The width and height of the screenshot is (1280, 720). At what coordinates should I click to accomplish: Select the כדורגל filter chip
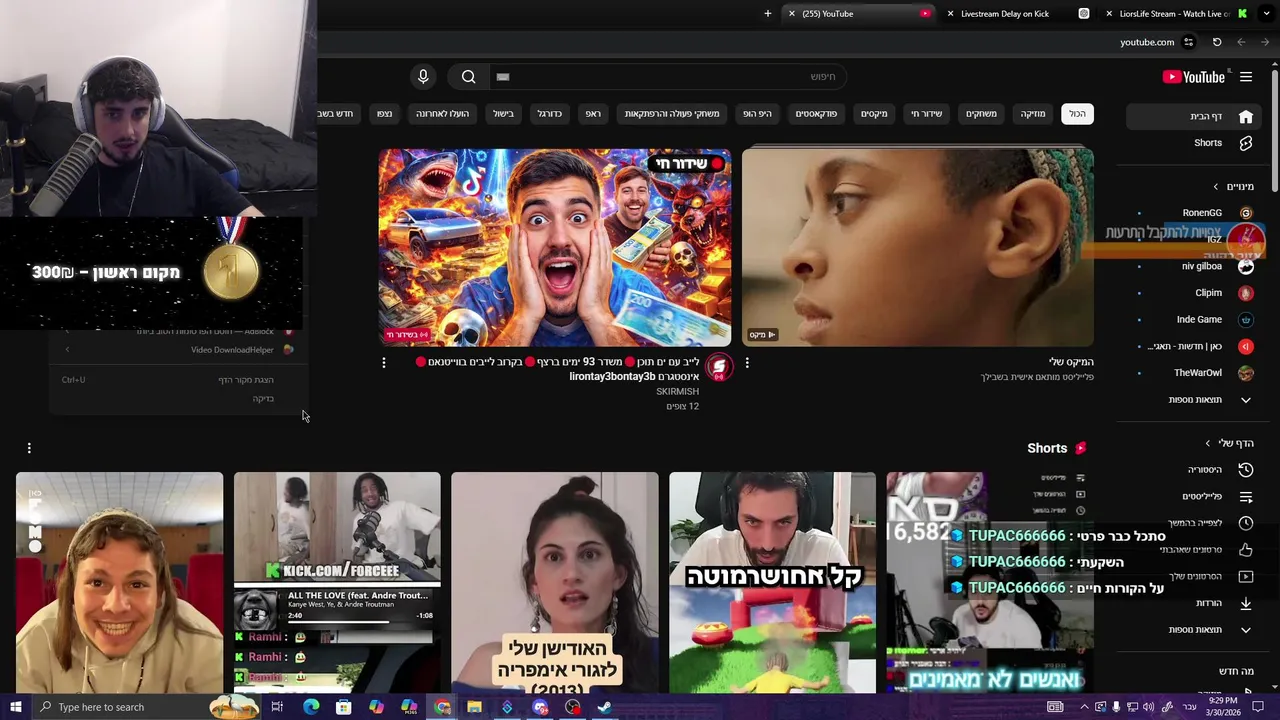click(549, 114)
